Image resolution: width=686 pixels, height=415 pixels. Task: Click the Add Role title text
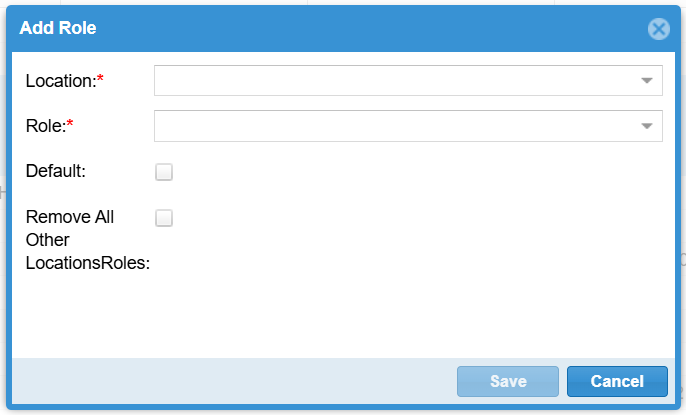[x=58, y=28]
